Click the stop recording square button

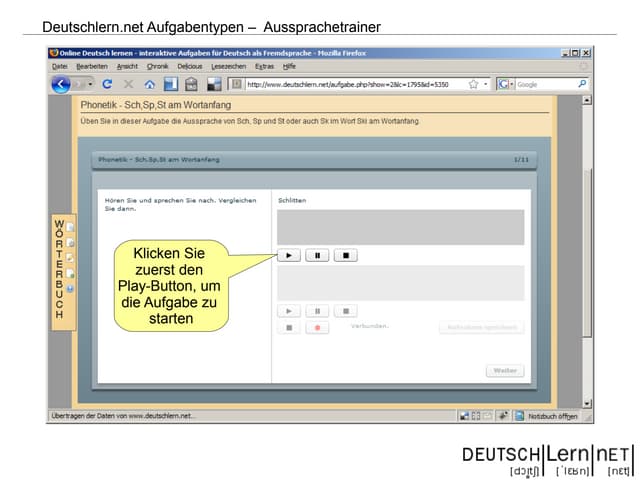pos(289,328)
